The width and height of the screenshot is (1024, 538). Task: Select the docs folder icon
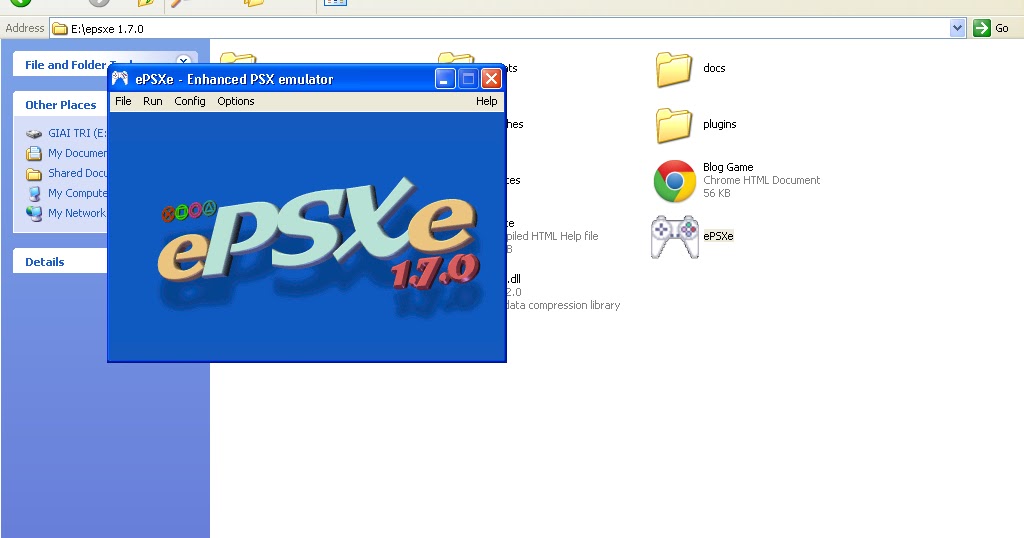pyautogui.click(x=674, y=69)
